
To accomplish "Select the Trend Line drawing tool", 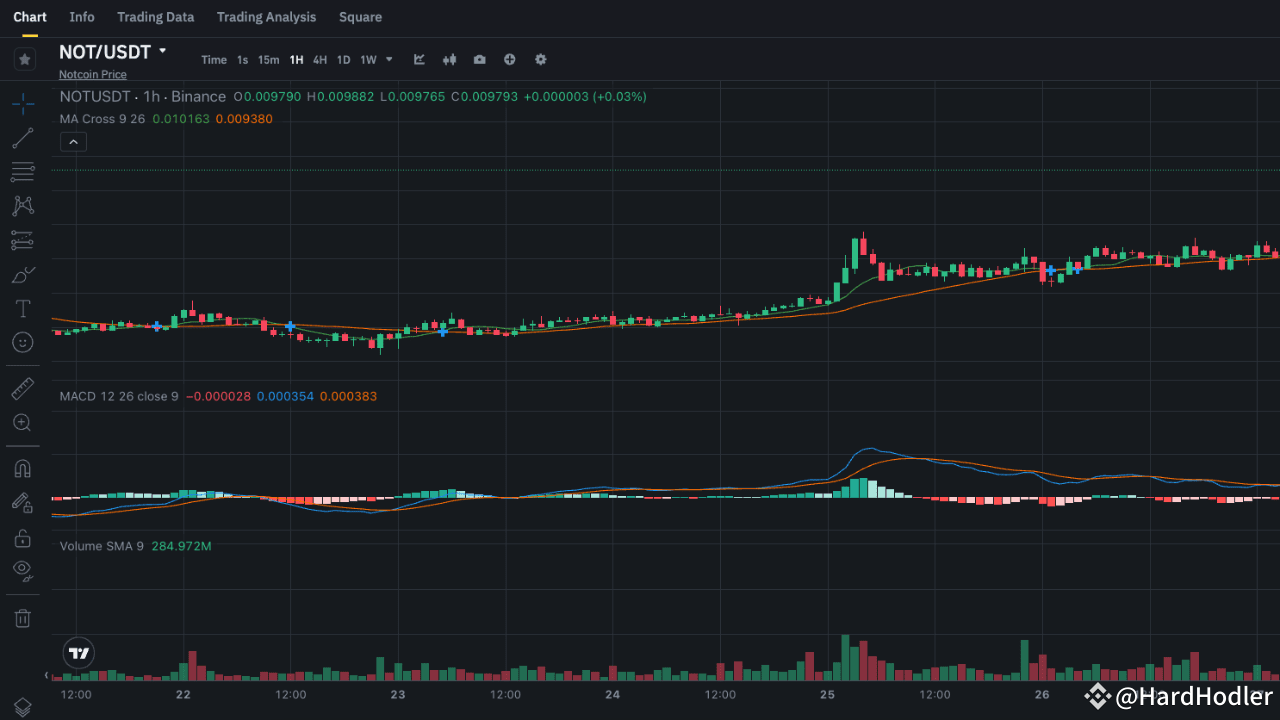I will tap(23, 138).
